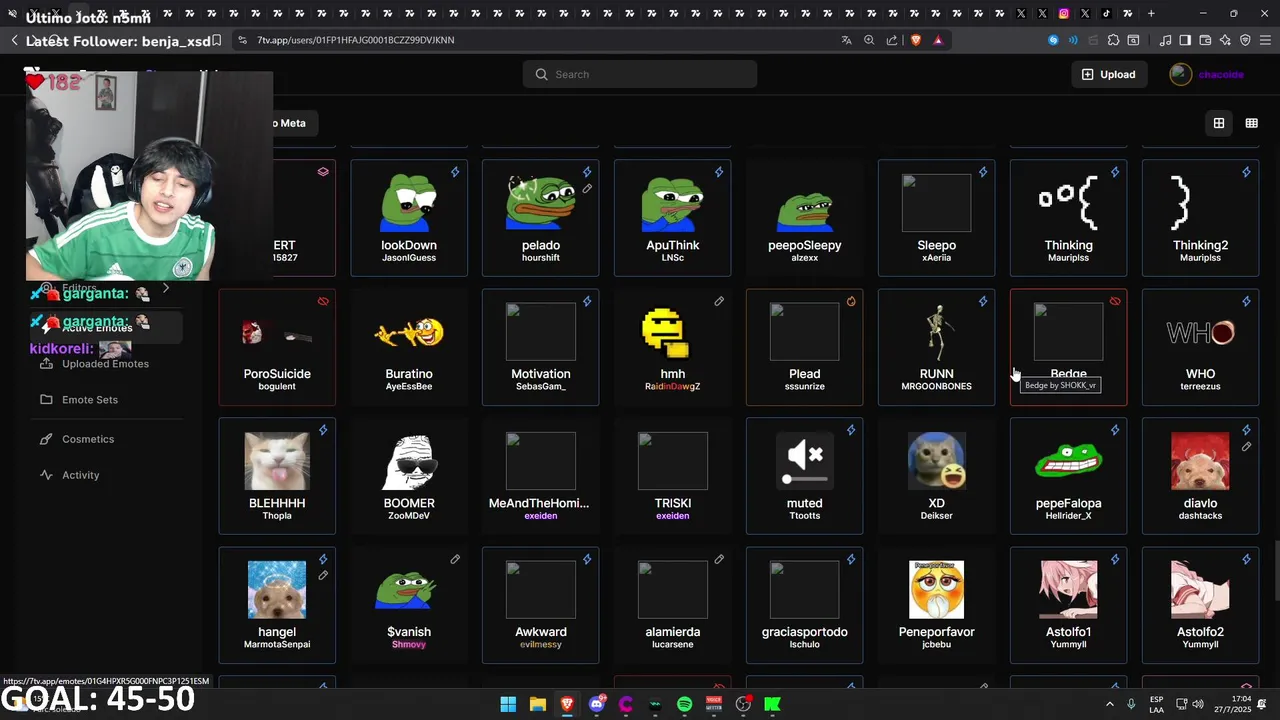
Task: Open the browser hamburger menu
Action: click(x=1265, y=40)
